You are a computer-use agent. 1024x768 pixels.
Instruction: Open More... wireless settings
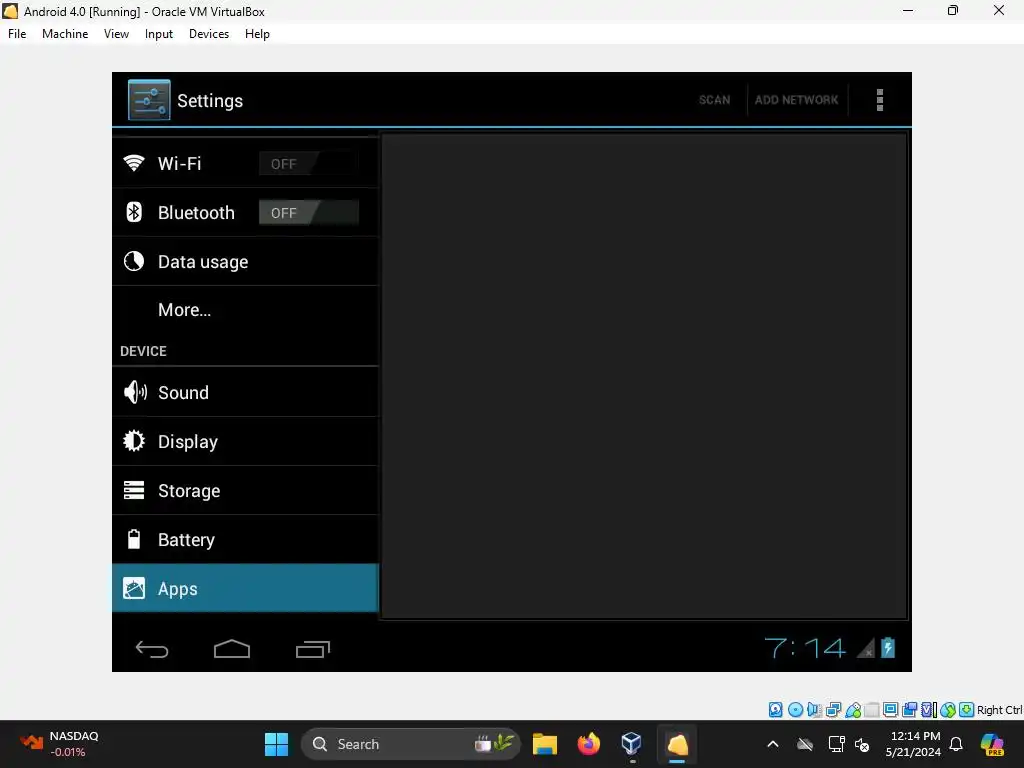(246, 310)
